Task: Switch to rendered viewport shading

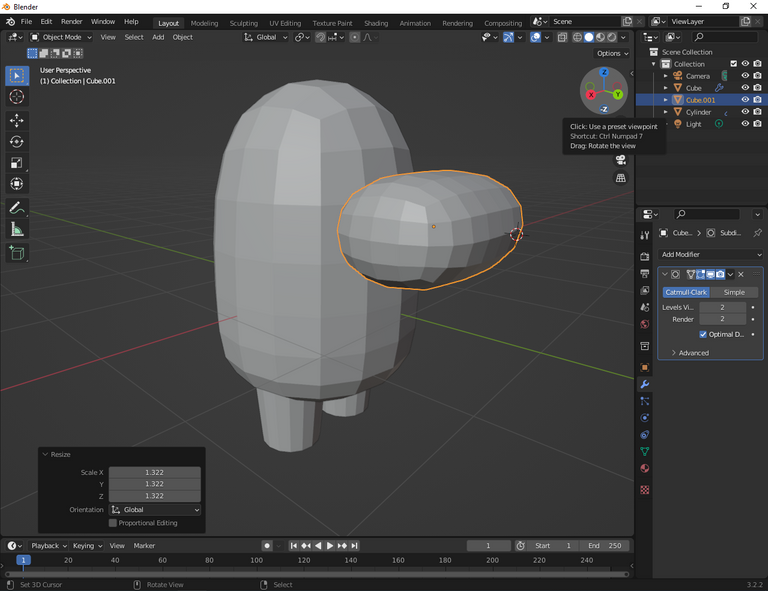Action: [612, 37]
